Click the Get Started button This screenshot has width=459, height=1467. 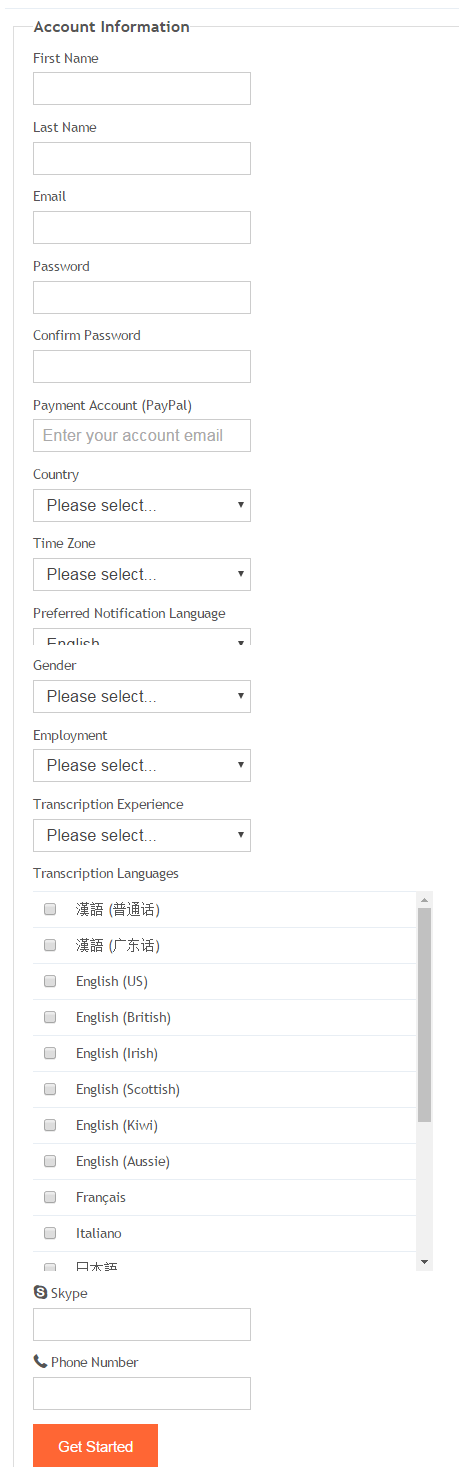95,1446
